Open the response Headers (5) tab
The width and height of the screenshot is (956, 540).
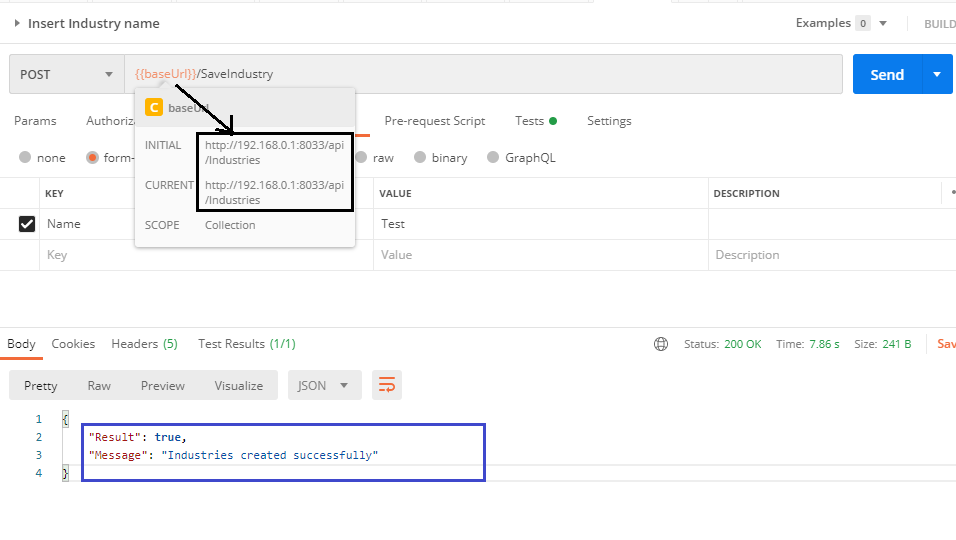(144, 344)
